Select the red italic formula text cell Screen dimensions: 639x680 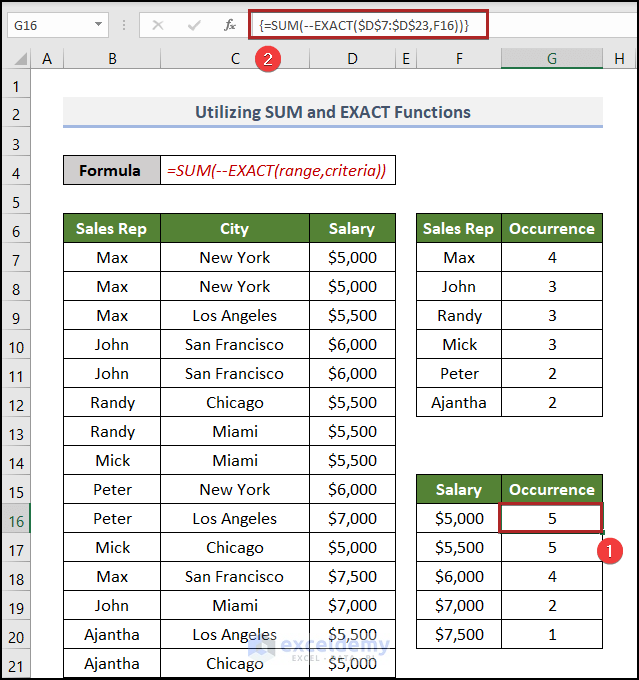point(276,170)
